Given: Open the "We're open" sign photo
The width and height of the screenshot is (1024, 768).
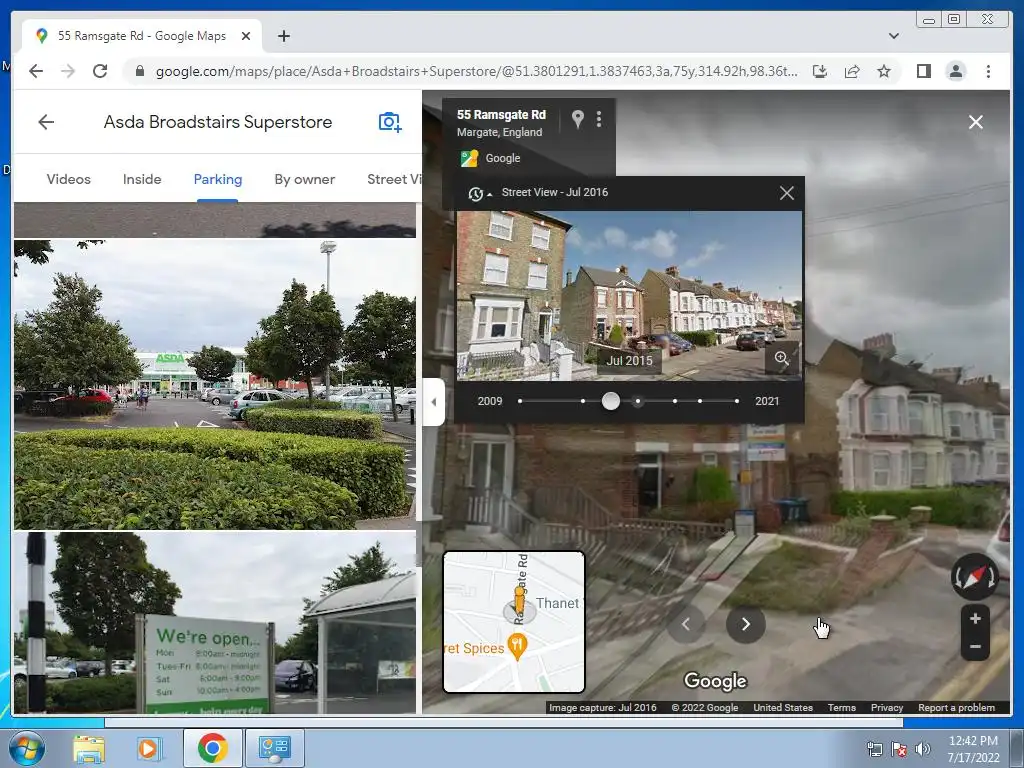Looking at the screenshot, I should point(215,622).
